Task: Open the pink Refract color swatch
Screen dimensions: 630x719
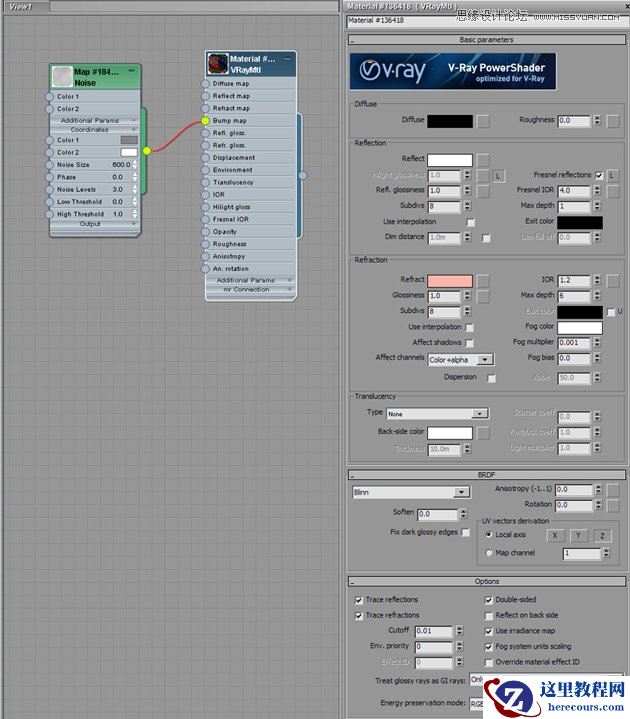Action: point(450,281)
